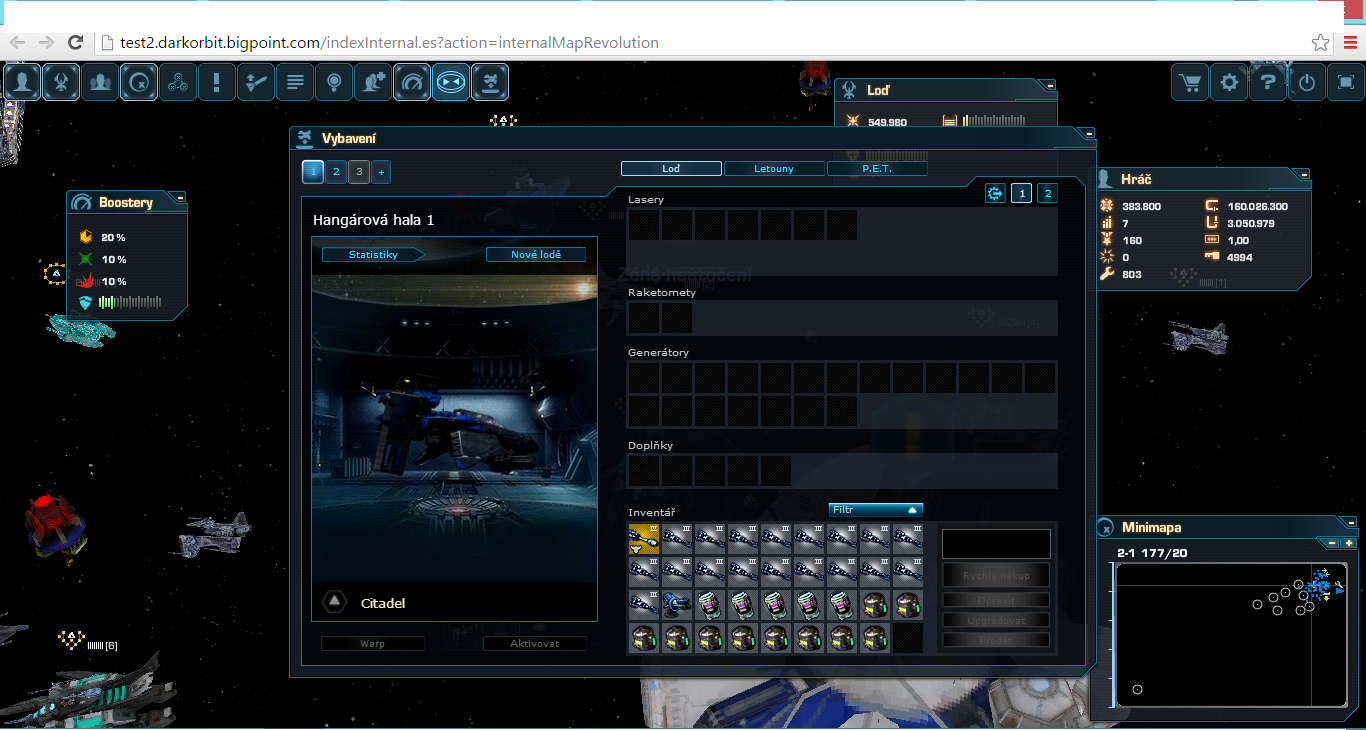Collapse the Boostery panel
This screenshot has width=1366, height=730.
pos(180,198)
